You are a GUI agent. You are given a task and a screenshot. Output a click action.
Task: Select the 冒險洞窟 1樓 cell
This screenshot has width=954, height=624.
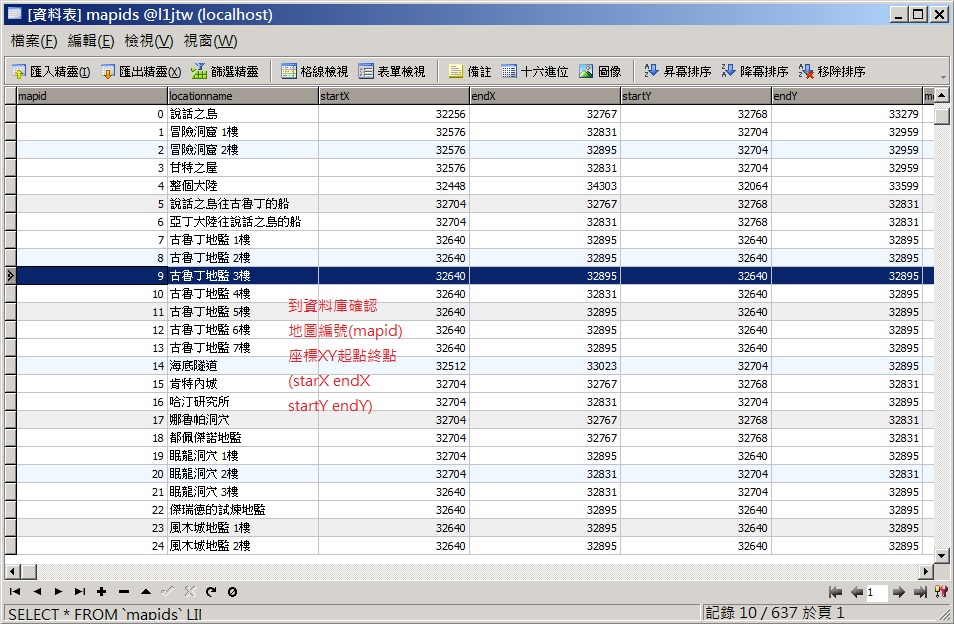tap(243, 132)
